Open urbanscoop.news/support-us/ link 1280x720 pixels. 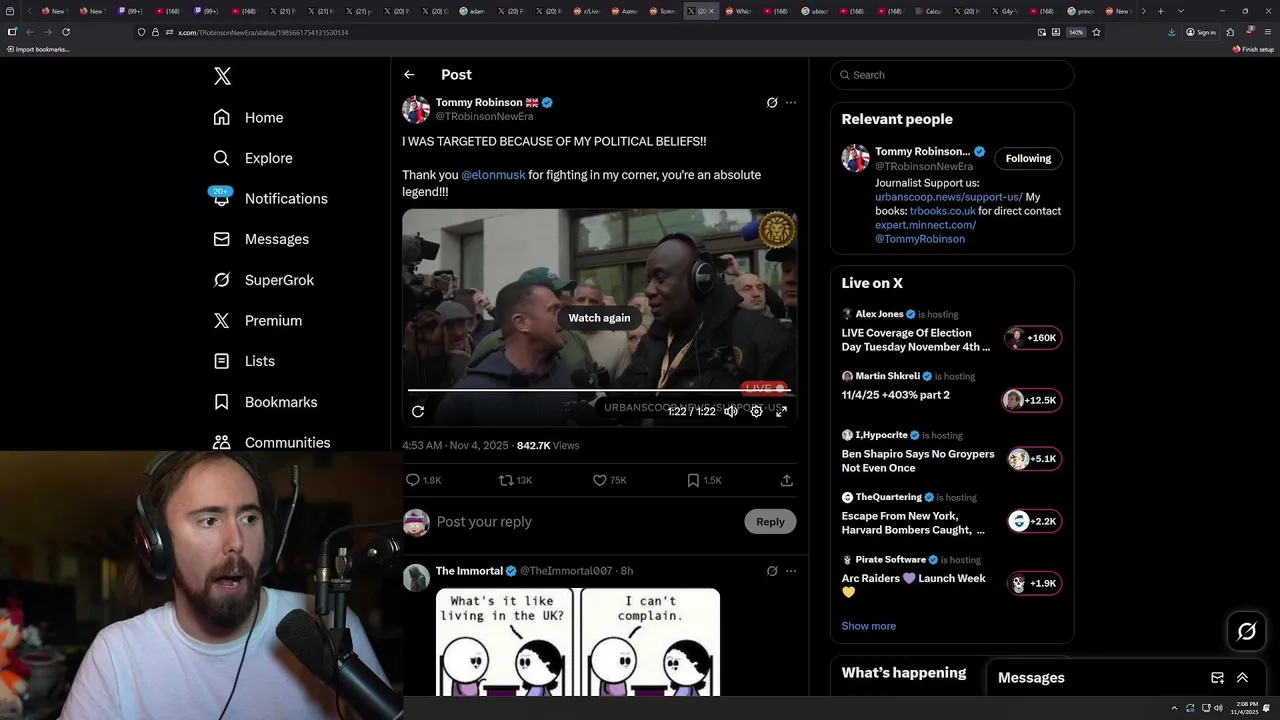949,197
